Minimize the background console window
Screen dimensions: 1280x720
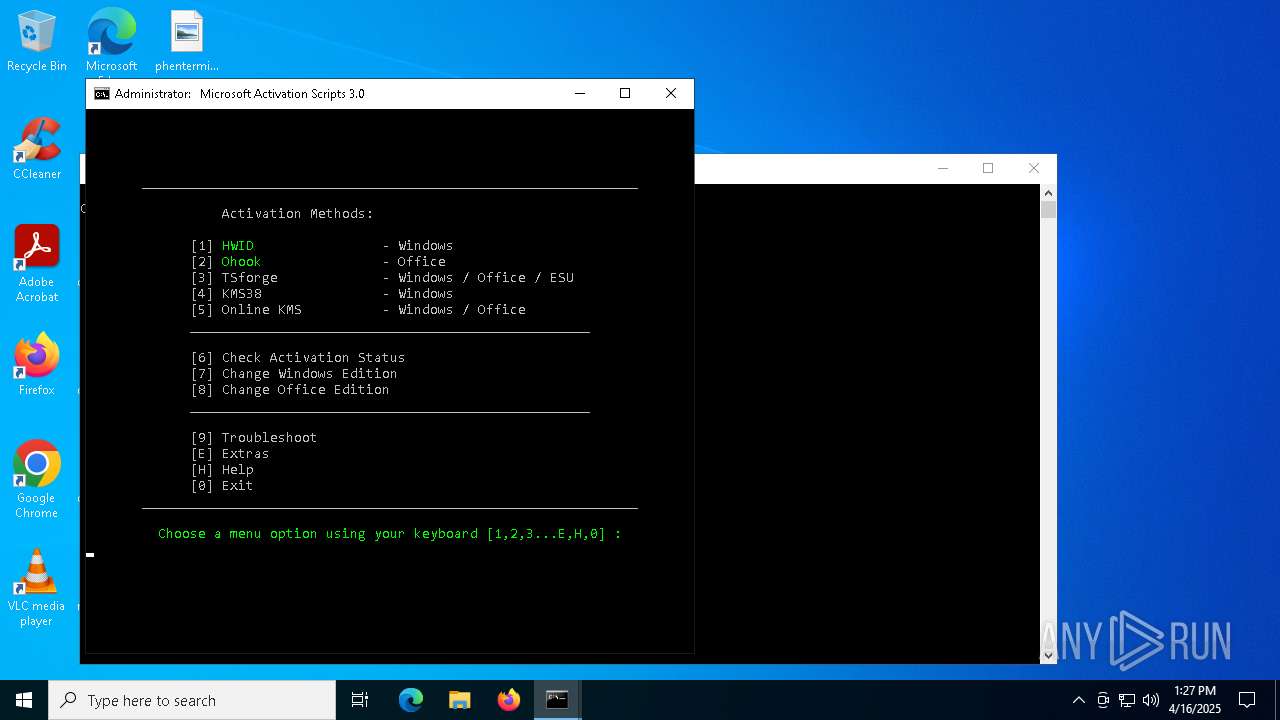point(942,168)
